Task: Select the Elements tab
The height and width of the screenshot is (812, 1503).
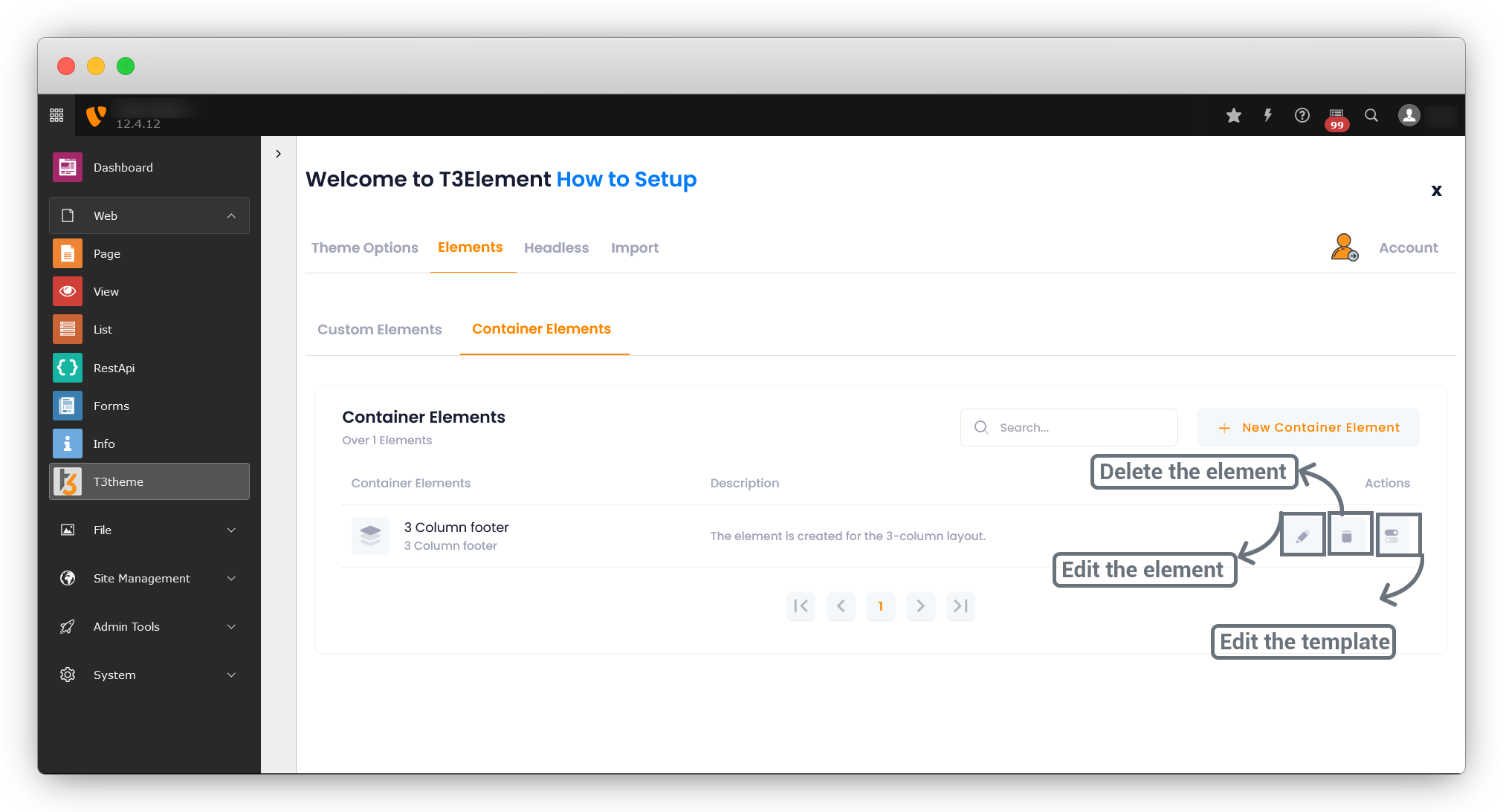Action: pos(471,247)
